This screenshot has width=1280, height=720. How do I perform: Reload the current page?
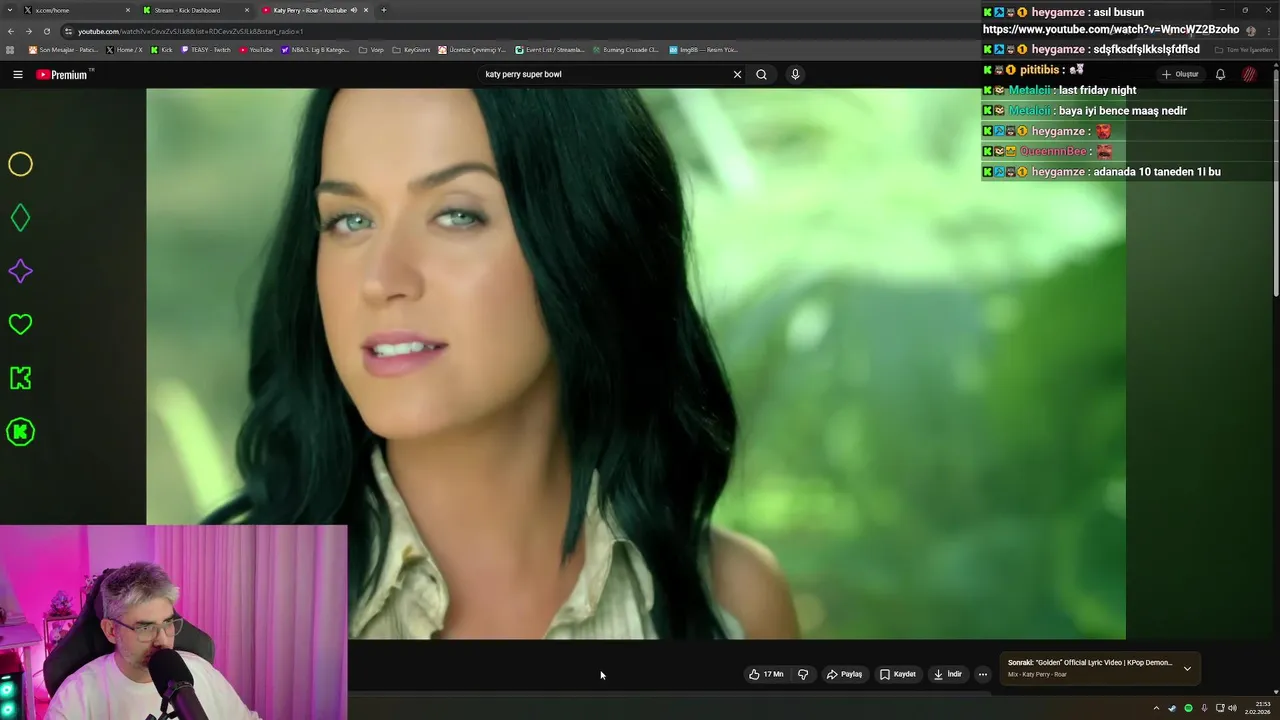tap(46, 31)
